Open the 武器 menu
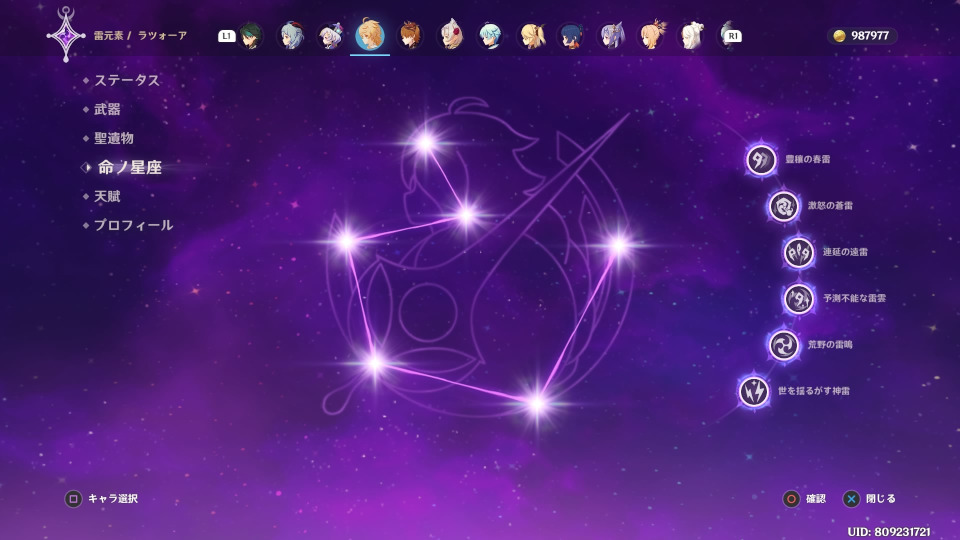Image resolution: width=960 pixels, height=540 pixels. click(x=107, y=110)
